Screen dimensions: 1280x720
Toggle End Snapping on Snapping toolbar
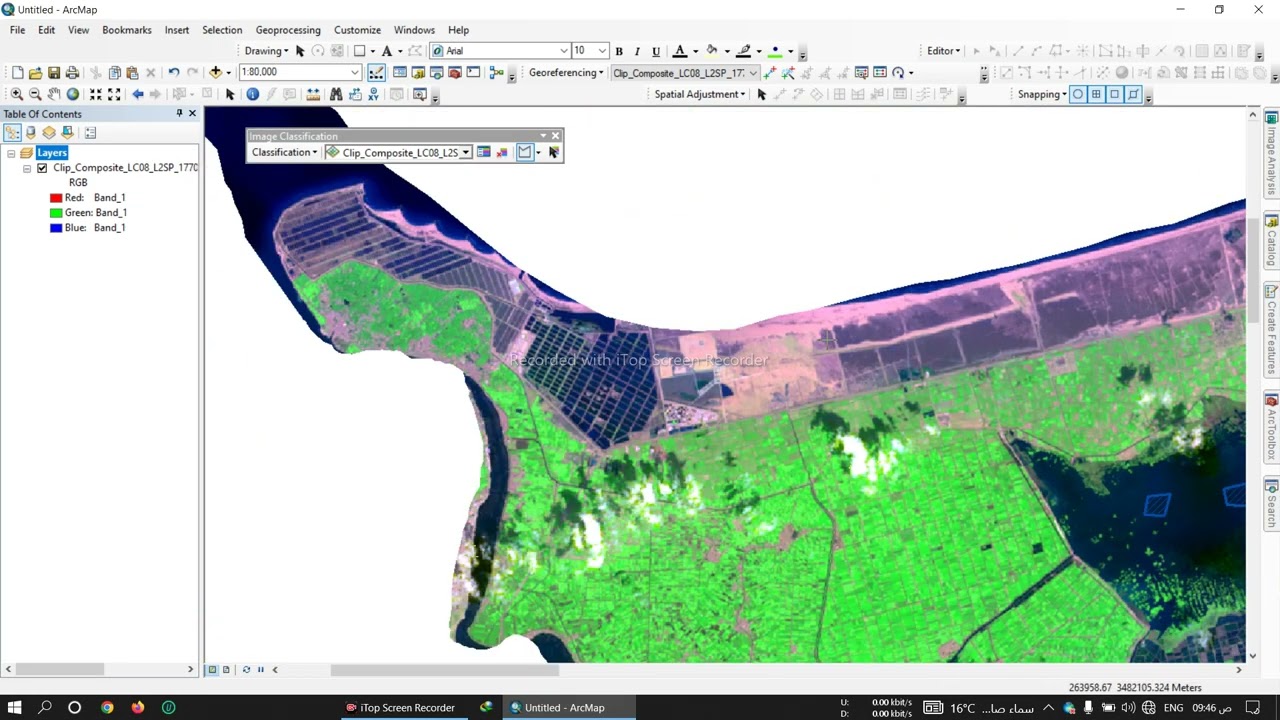(x=1096, y=94)
